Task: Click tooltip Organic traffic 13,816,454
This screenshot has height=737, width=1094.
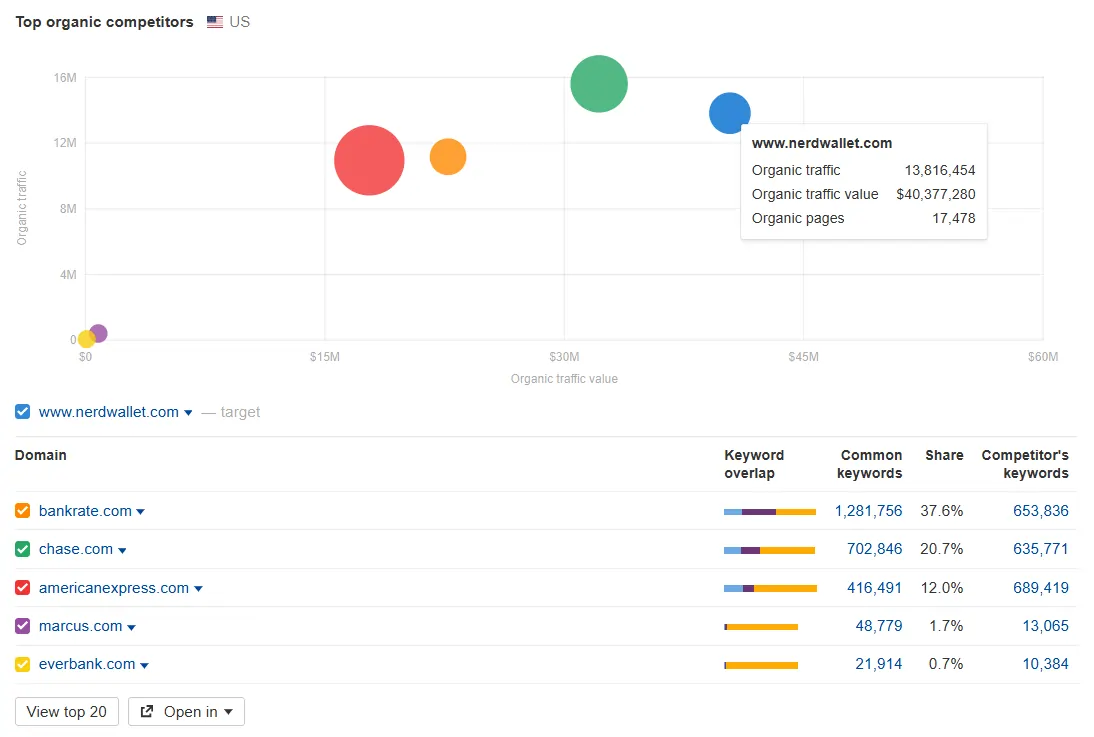Action: [864, 170]
